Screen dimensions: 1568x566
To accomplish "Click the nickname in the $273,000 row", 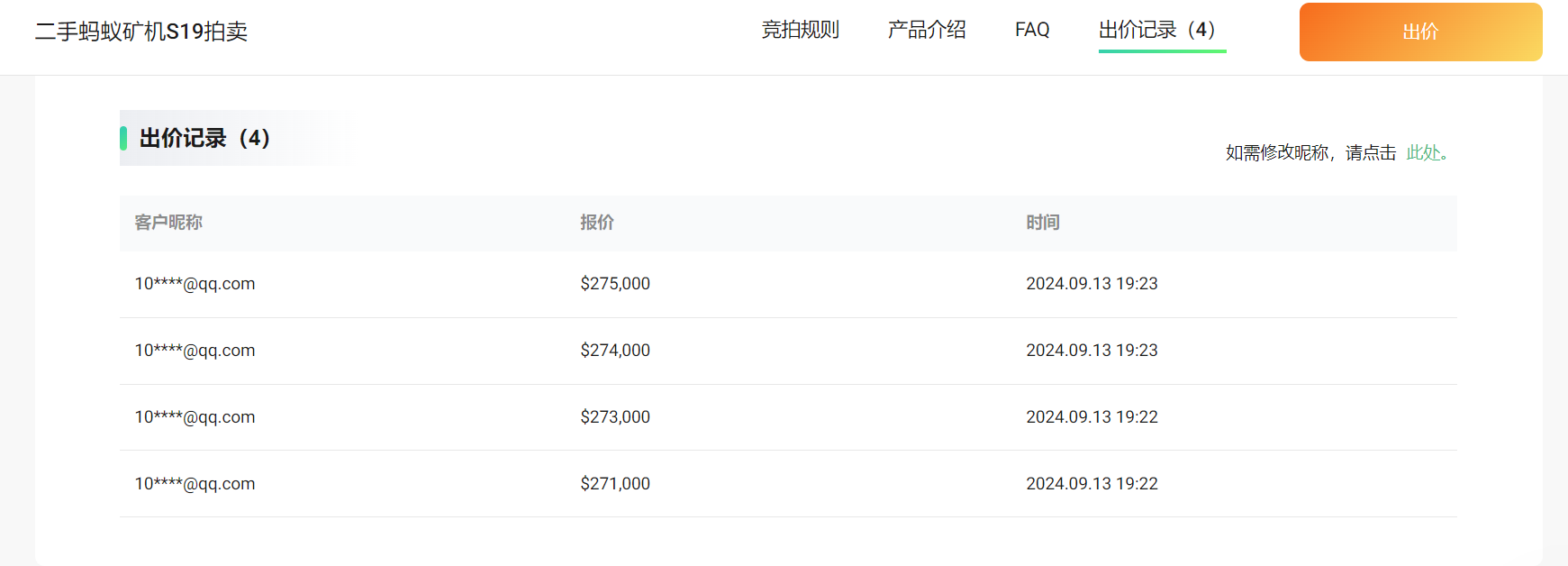I will coord(195,417).
